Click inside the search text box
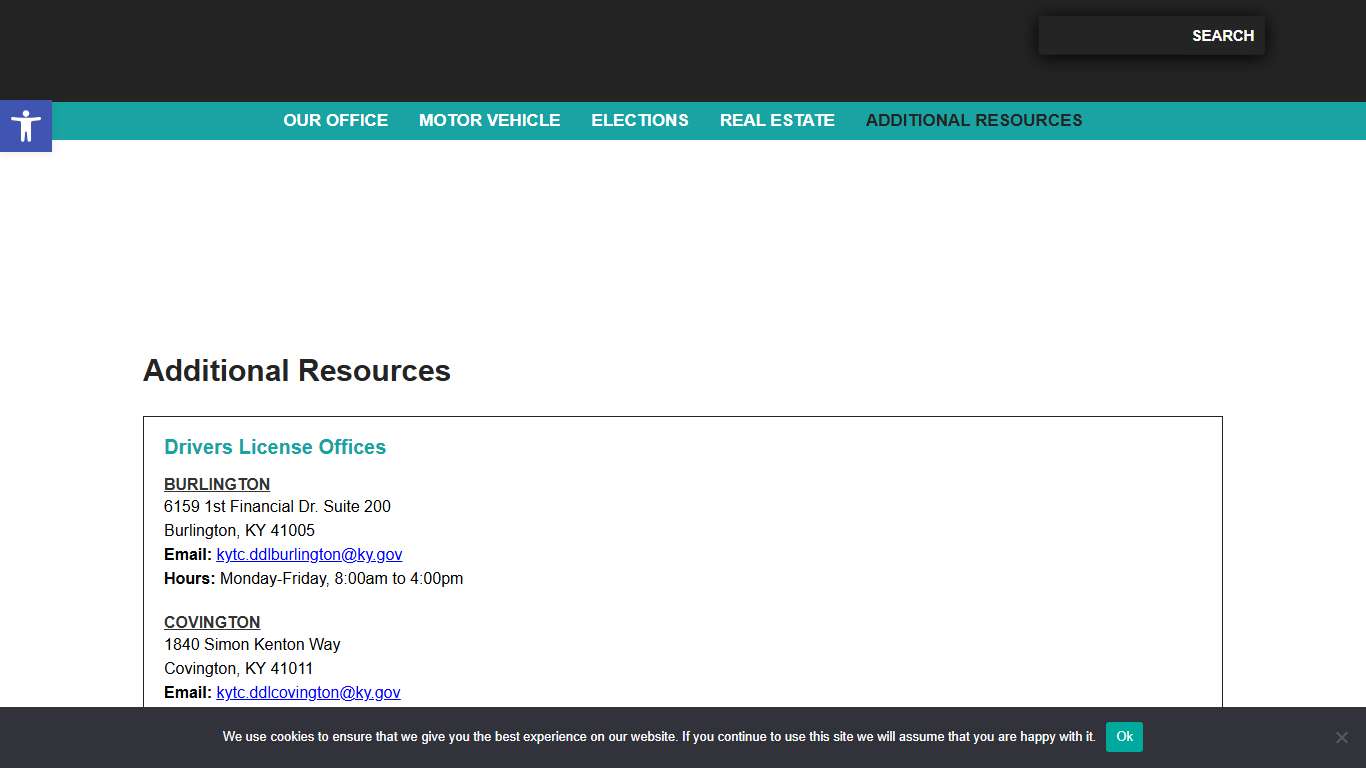The image size is (1366, 768). point(1110,35)
